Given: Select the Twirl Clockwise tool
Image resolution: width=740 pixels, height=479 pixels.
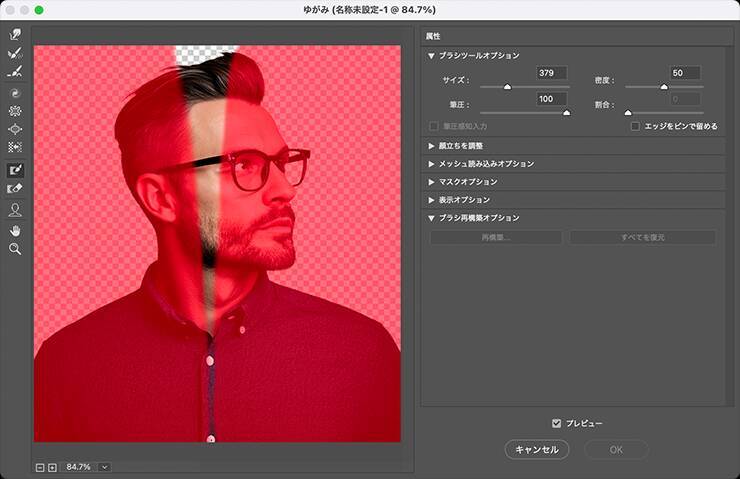Looking at the screenshot, I should 15,92.
